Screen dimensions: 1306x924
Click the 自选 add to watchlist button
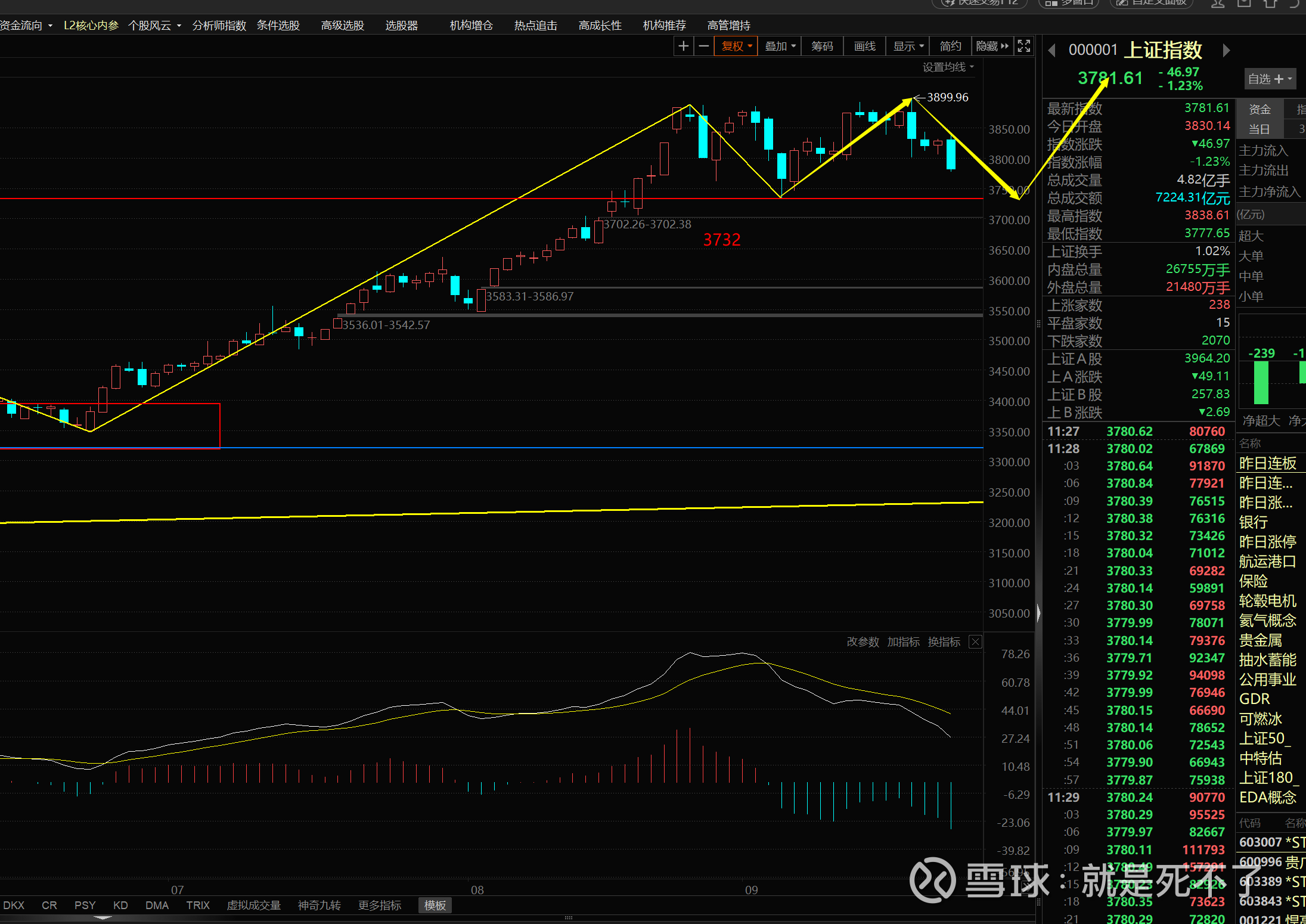pyautogui.click(x=1270, y=79)
